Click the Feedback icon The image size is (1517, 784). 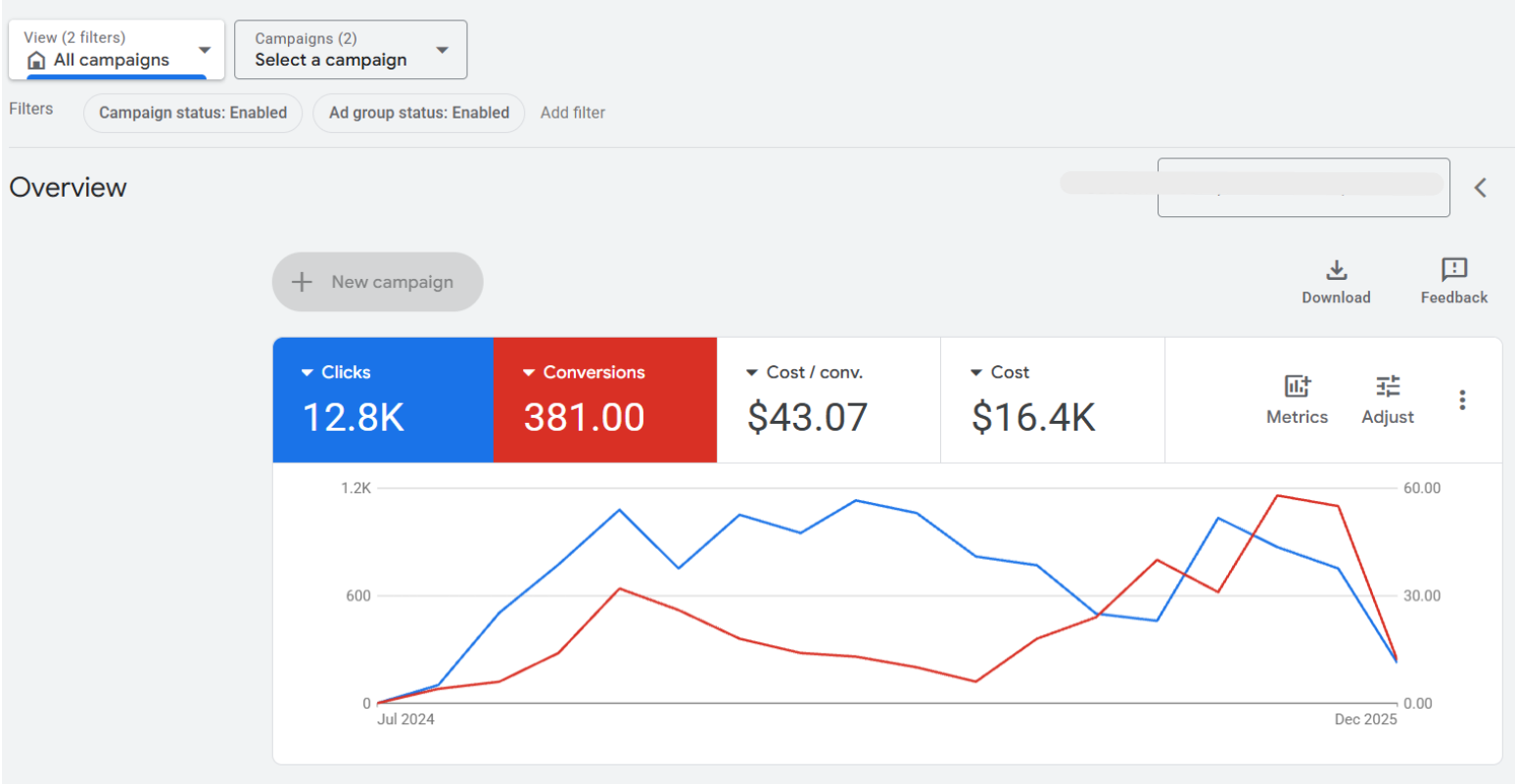click(1454, 269)
